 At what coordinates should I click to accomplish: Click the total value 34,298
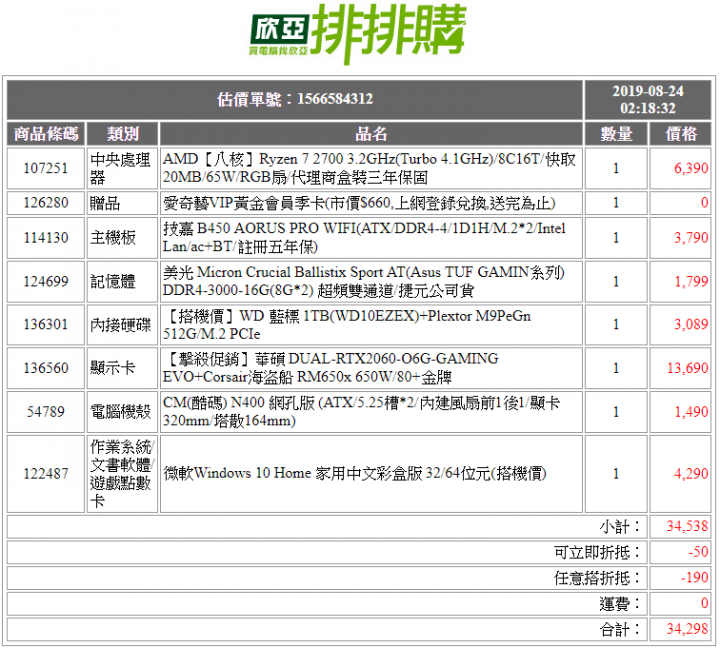pyautogui.click(x=688, y=629)
